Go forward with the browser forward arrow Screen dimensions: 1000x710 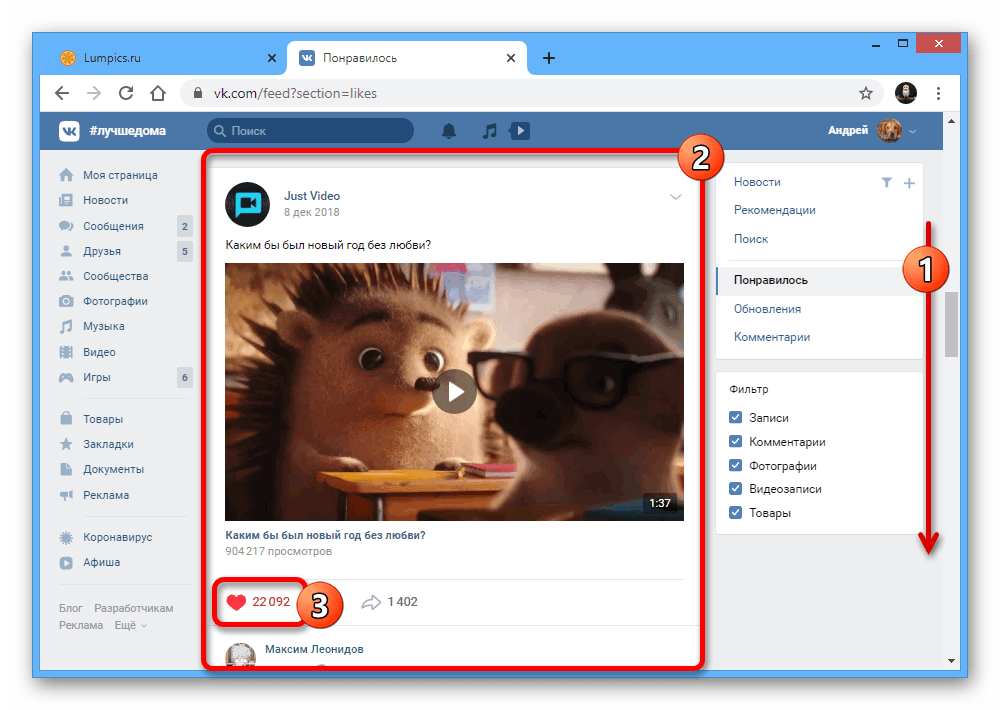click(x=94, y=93)
